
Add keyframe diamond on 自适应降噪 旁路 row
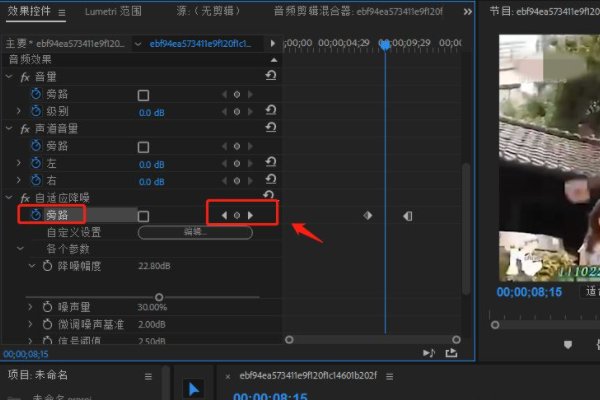click(x=237, y=215)
